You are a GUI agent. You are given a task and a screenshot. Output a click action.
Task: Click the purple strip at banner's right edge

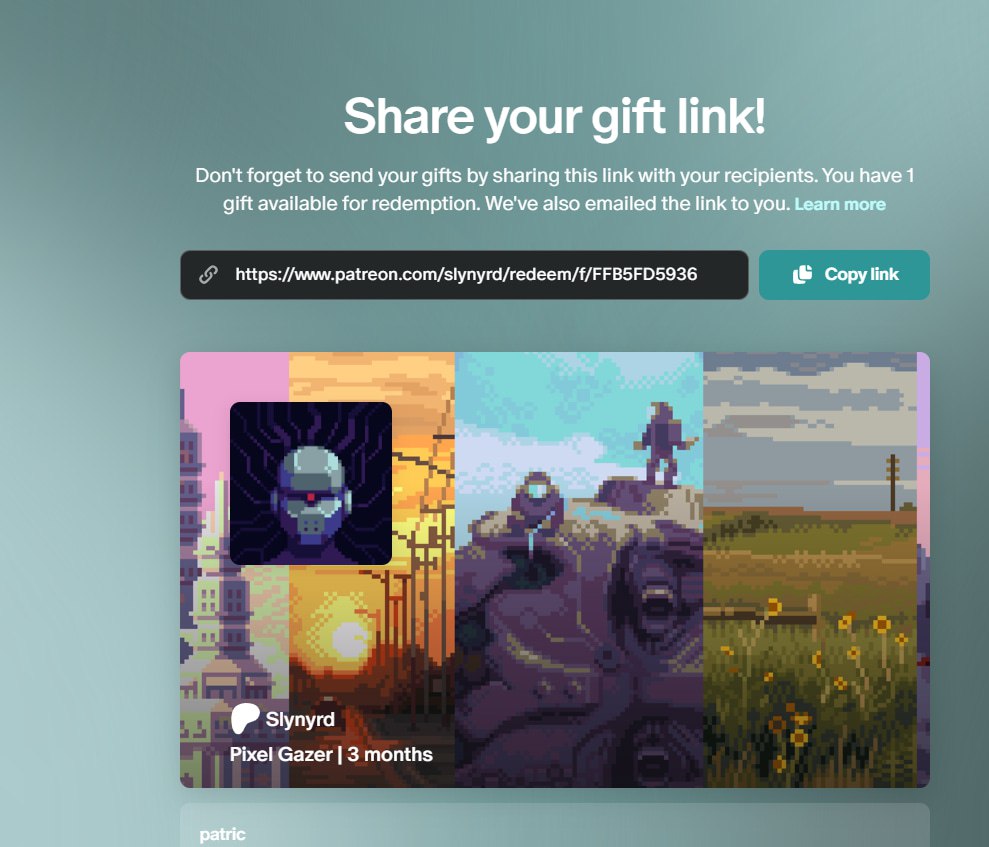coord(923,570)
